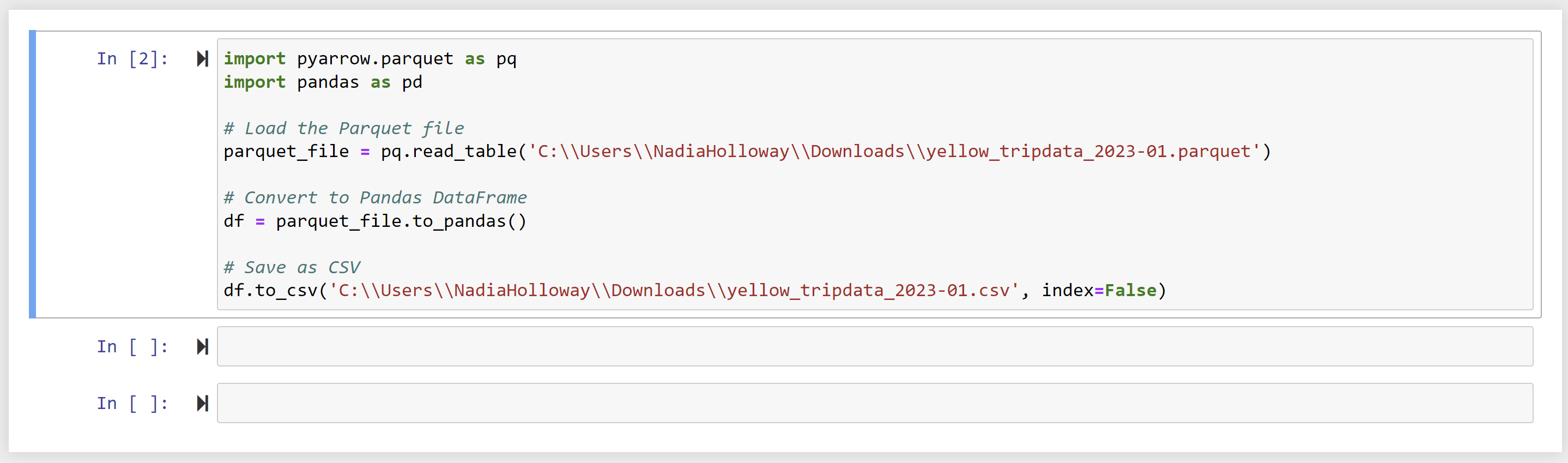The image size is (1568, 463).
Task: Select the bottom cell's In [ ] prompt
Action: pyautogui.click(x=132, y=404)
